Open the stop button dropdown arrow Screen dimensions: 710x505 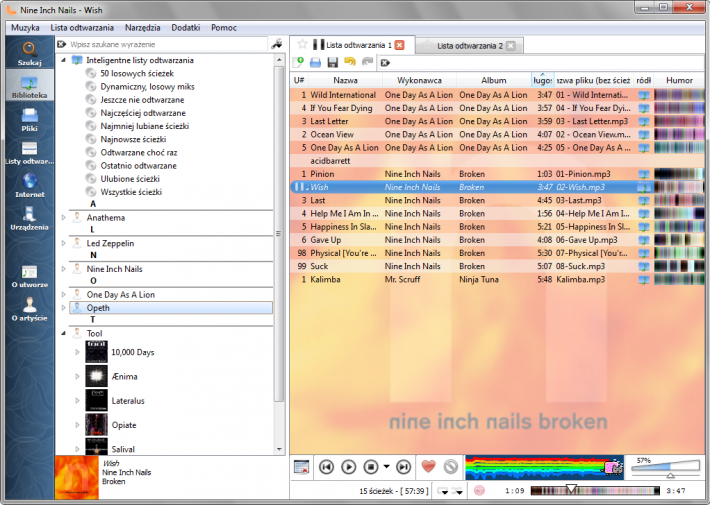point(386,466)
